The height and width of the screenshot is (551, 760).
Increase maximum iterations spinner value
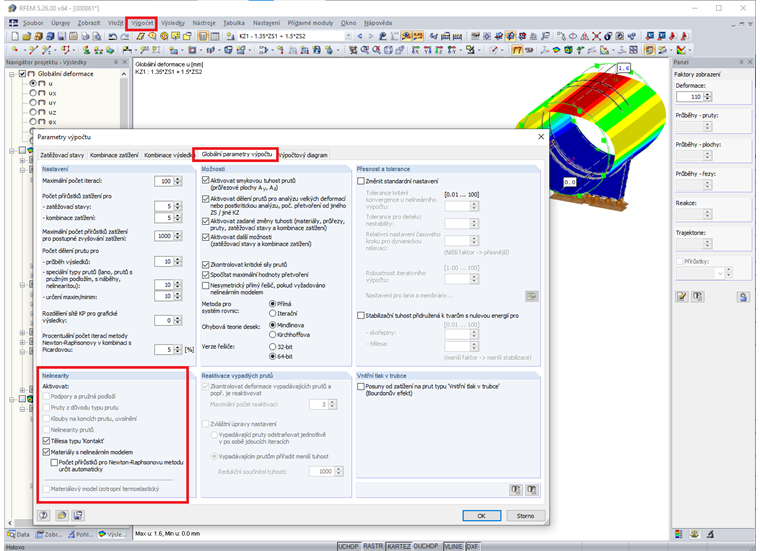[178, 179]
